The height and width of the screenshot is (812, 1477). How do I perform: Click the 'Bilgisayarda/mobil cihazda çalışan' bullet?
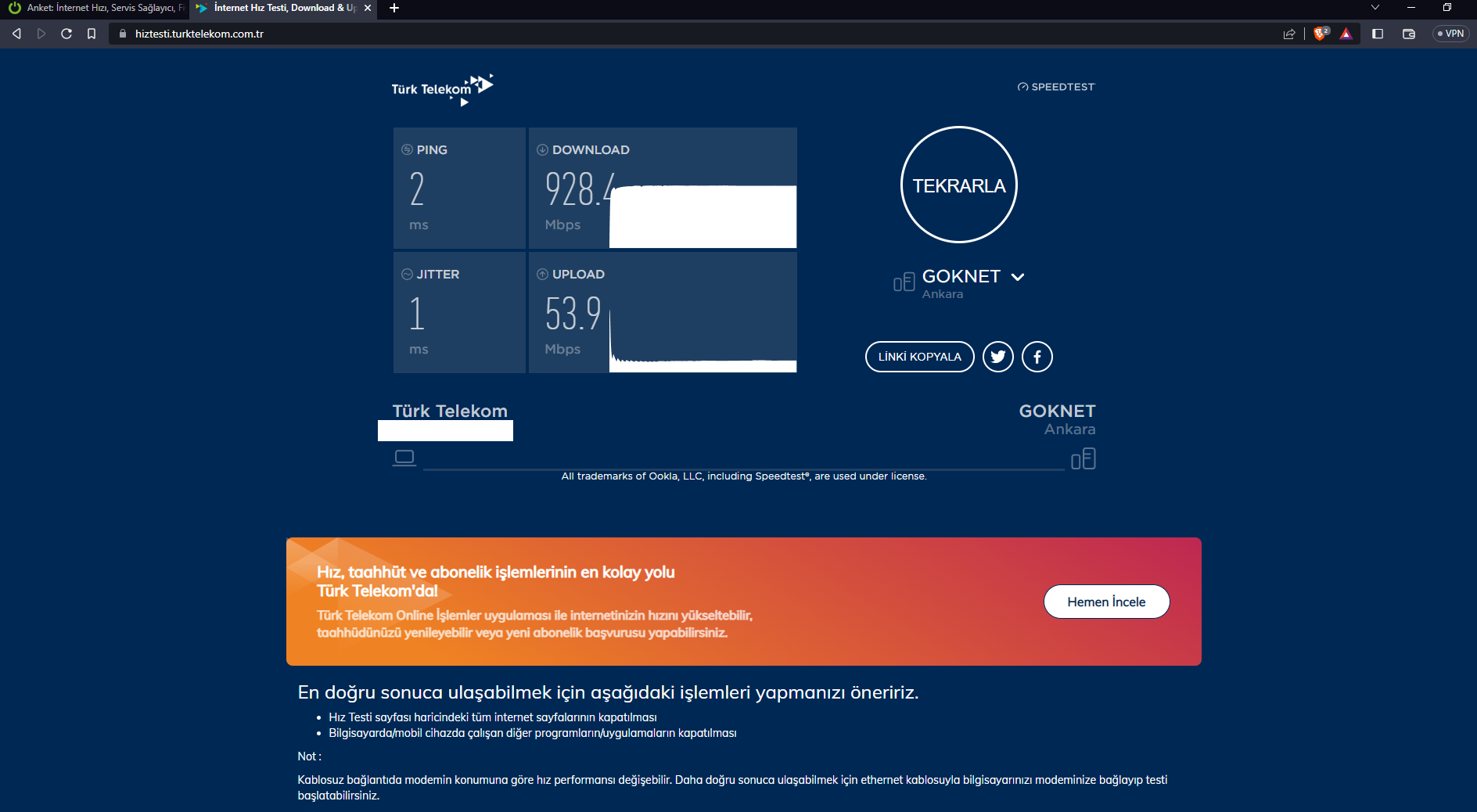click(532, 733)
